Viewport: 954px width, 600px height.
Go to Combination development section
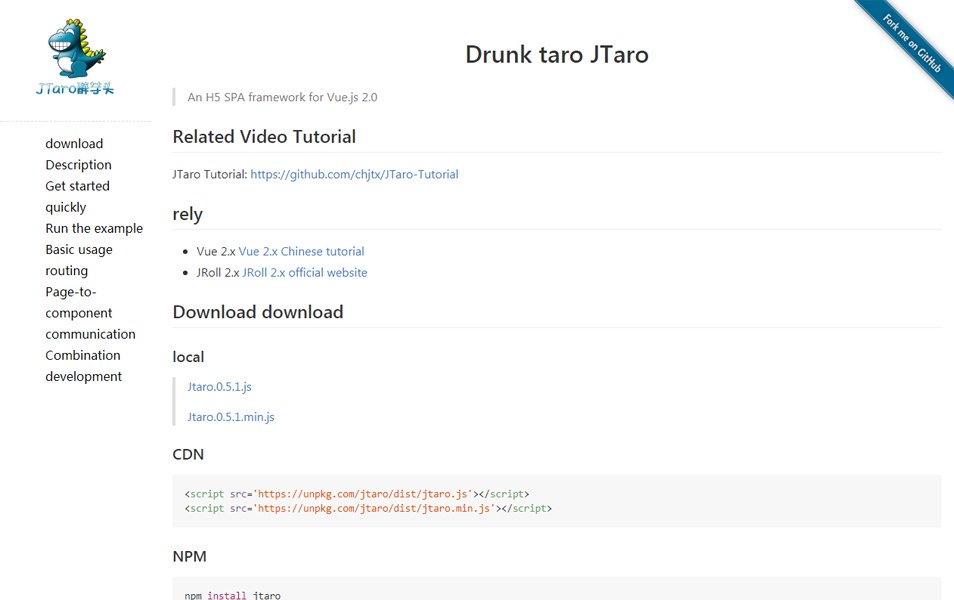tap(83, 366)
